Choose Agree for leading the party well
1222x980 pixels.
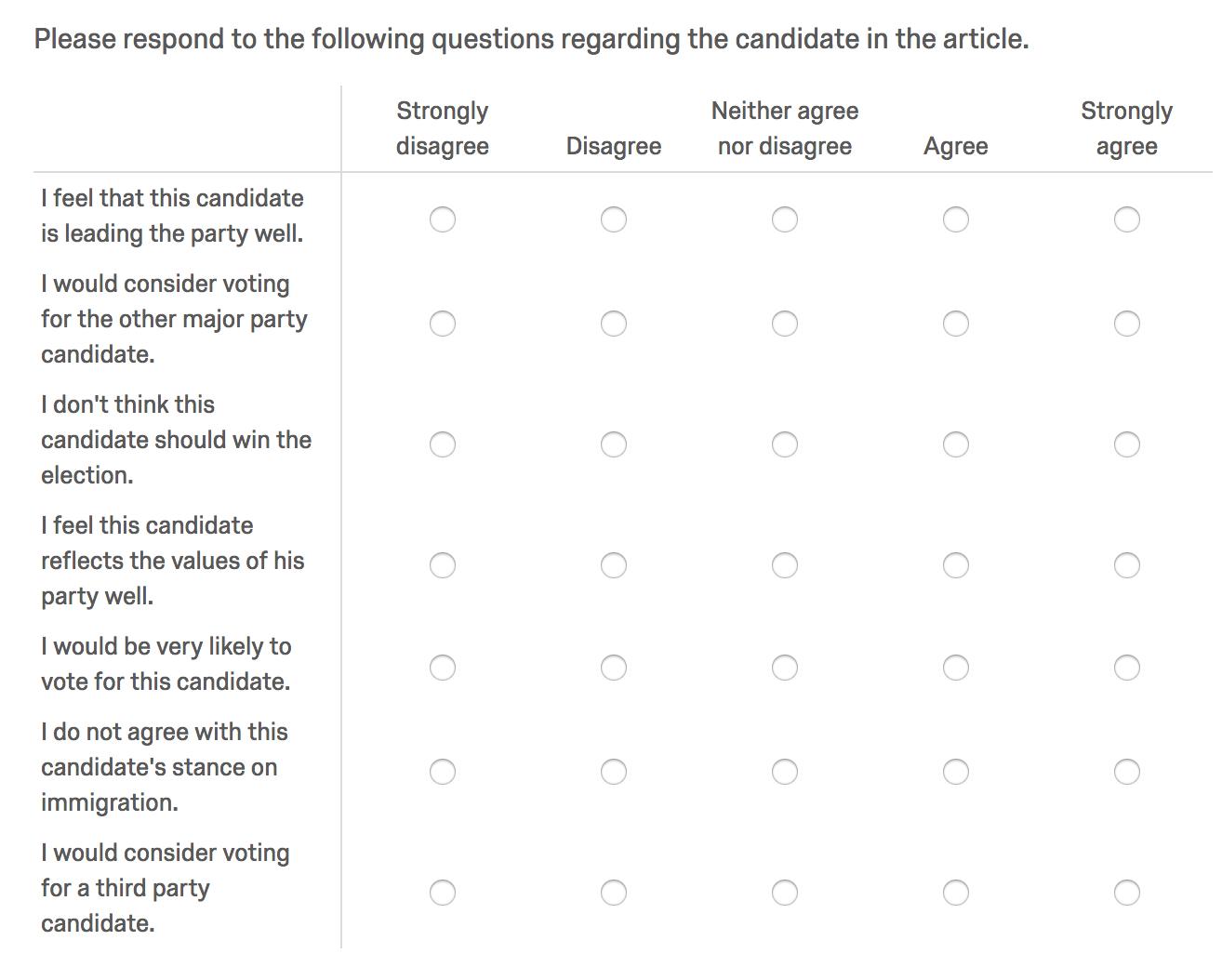pyautogui.click(x=956, y=219)
